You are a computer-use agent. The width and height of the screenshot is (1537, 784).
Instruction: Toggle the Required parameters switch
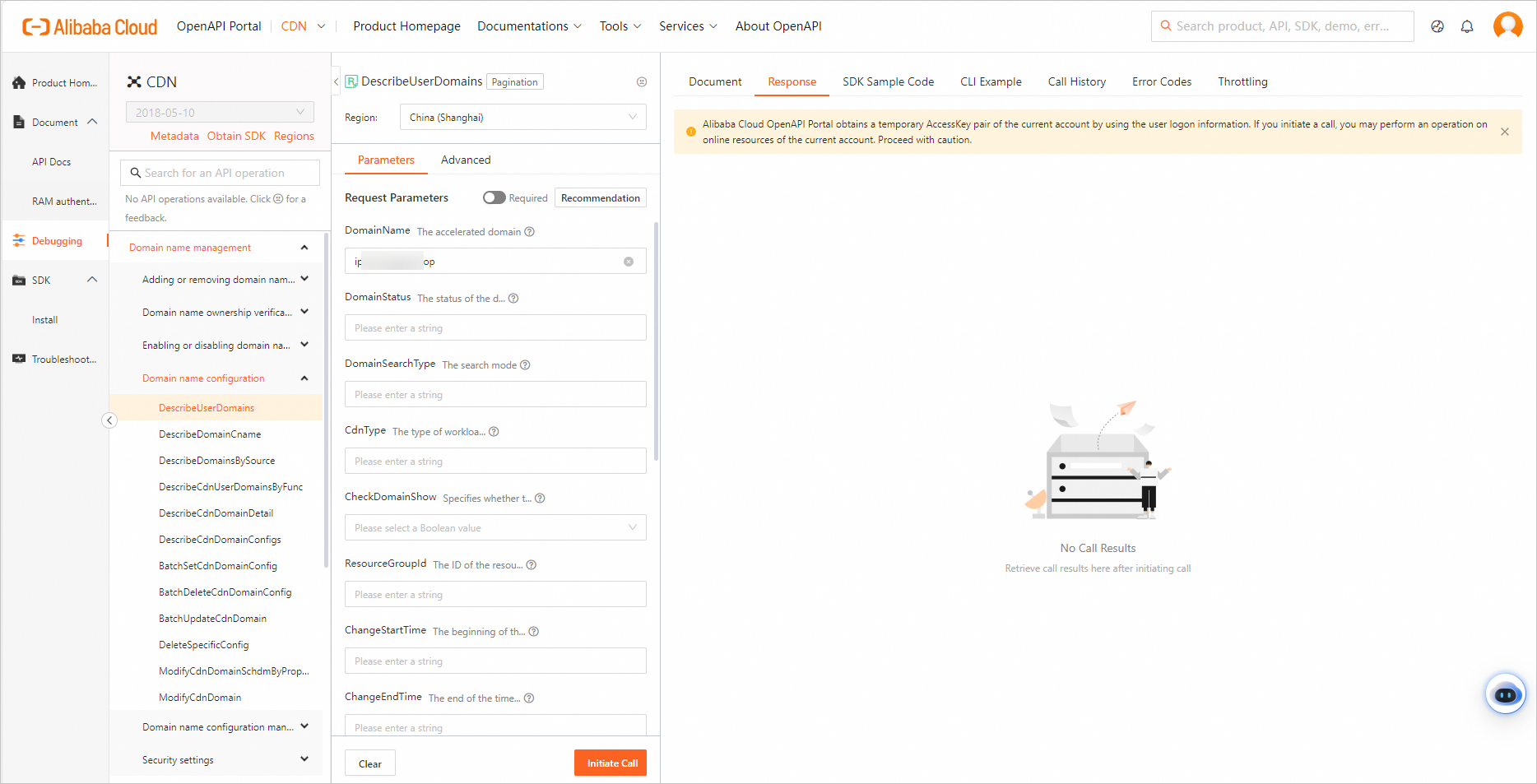(x=495, y=197)
